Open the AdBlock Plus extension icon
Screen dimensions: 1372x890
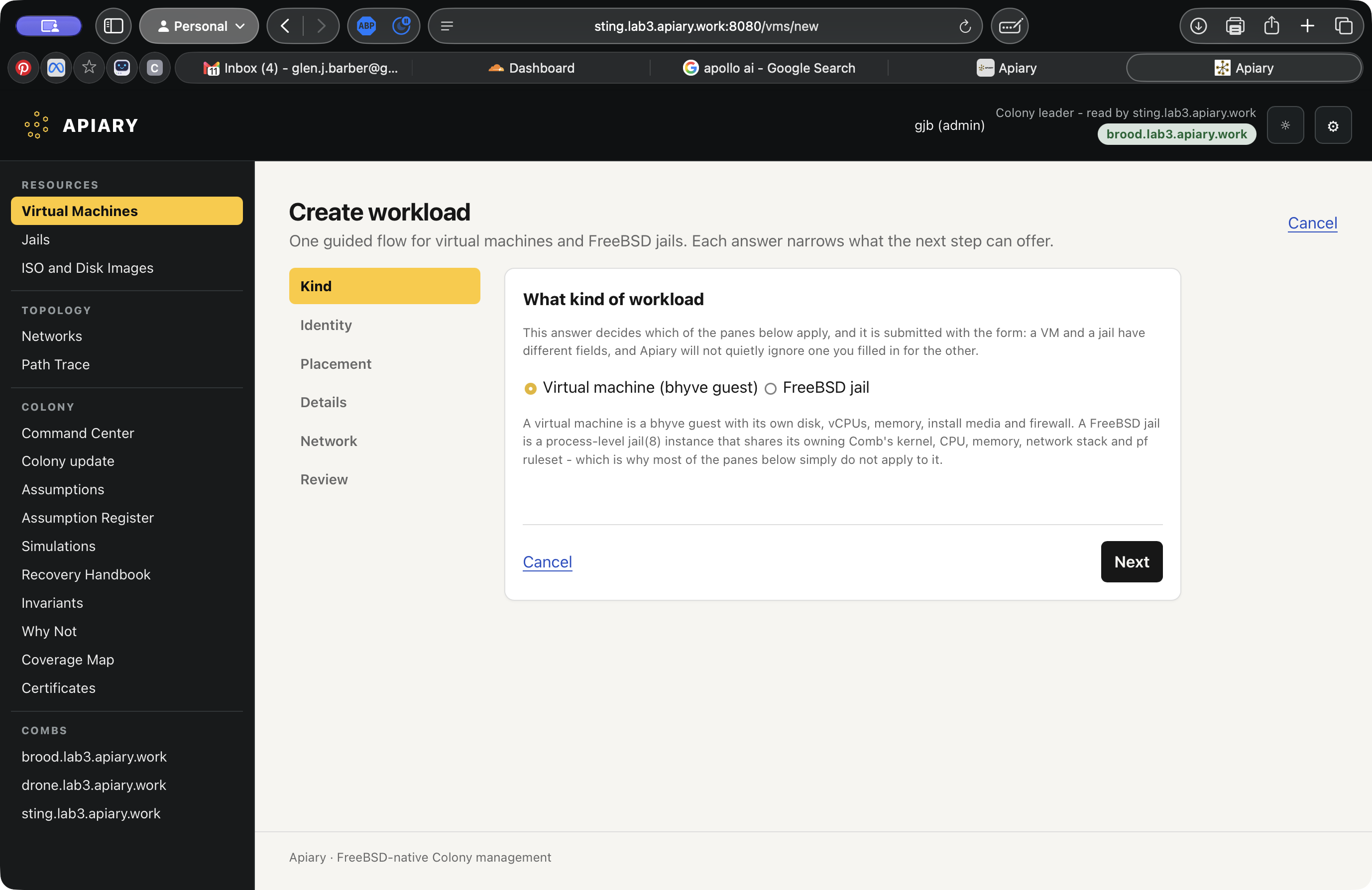(366, 26)
